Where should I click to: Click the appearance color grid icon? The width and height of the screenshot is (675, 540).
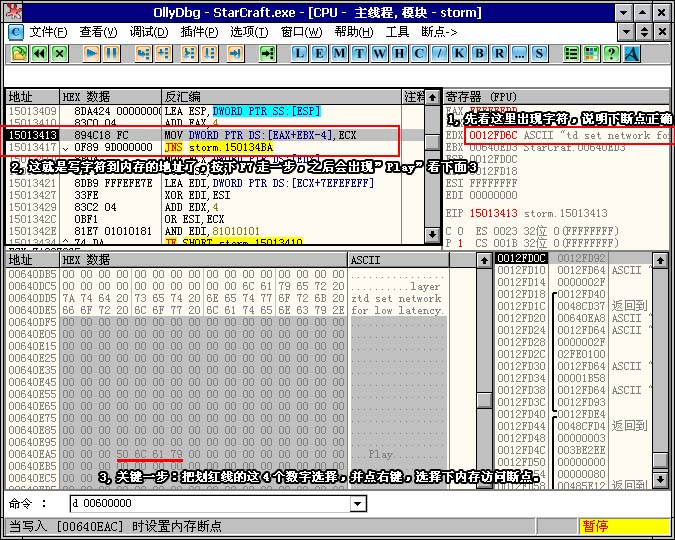pyautogui.click(x=591, y=54)
